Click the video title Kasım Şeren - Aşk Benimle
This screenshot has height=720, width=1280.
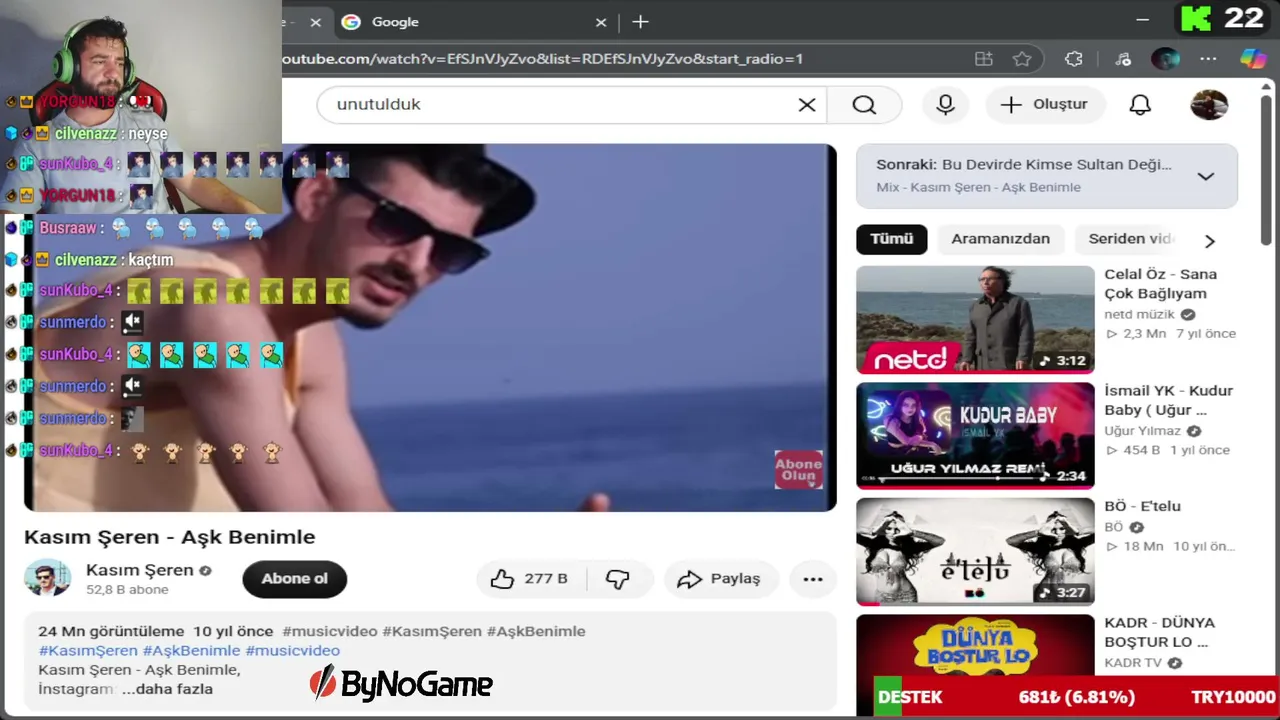(x=170, y=537)
